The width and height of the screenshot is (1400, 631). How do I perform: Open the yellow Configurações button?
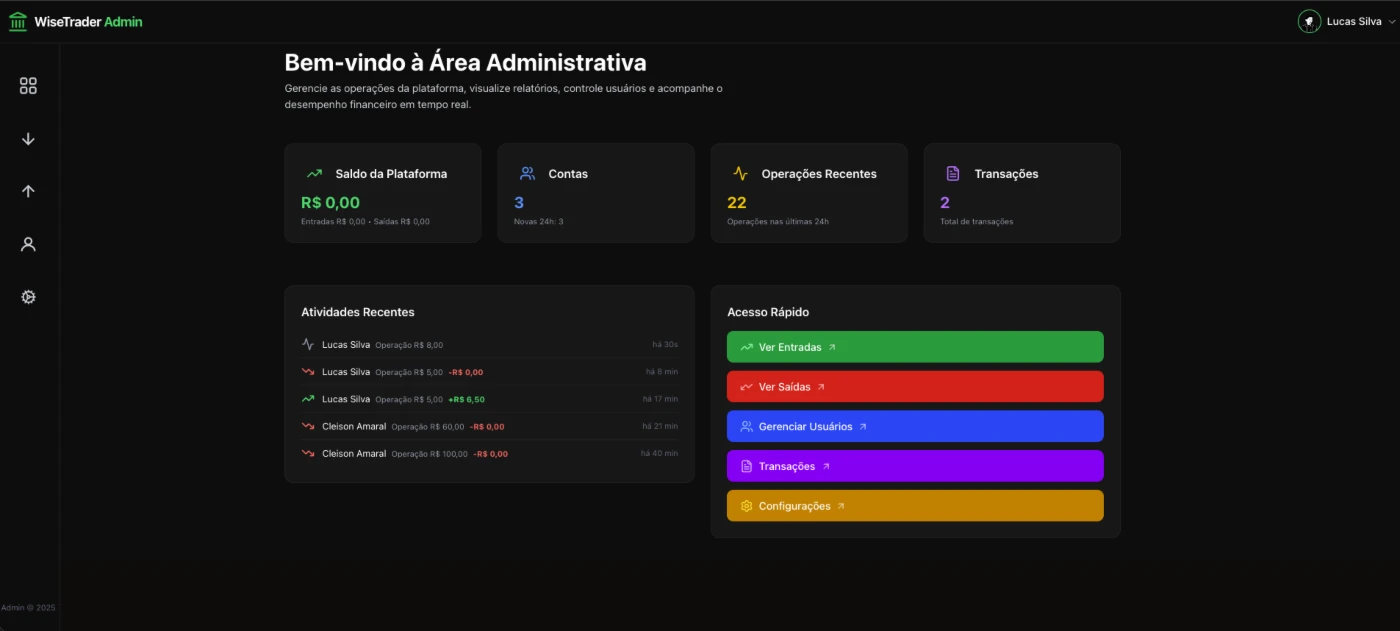click(x=914, y=506)
